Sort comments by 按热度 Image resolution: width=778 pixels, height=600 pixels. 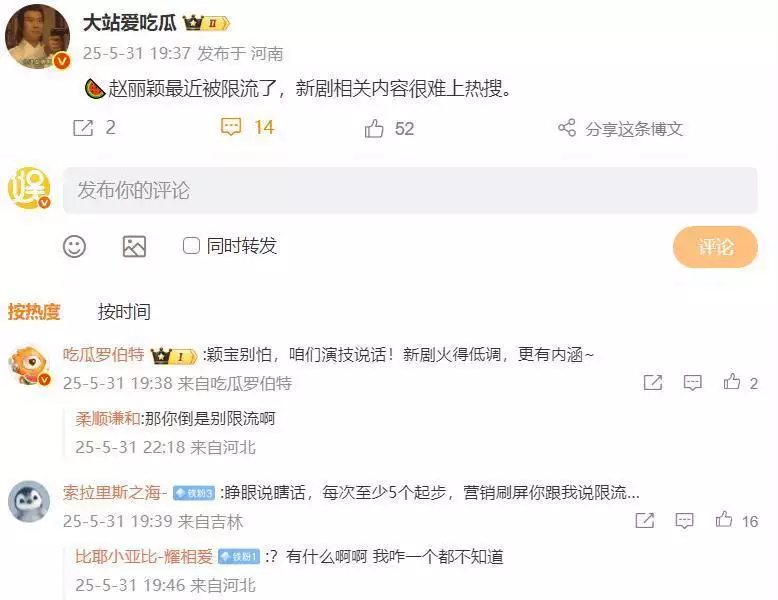[34, 312]
